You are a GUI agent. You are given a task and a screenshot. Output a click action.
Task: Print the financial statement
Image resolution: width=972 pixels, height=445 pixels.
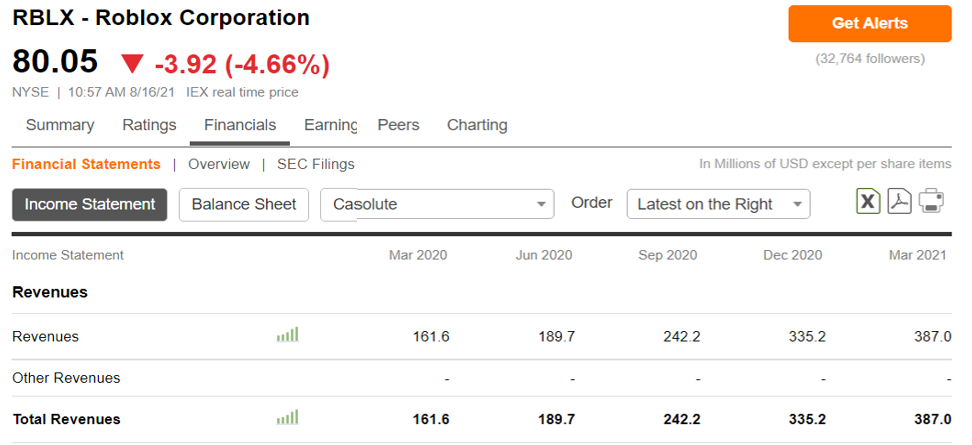click(931, 202)
